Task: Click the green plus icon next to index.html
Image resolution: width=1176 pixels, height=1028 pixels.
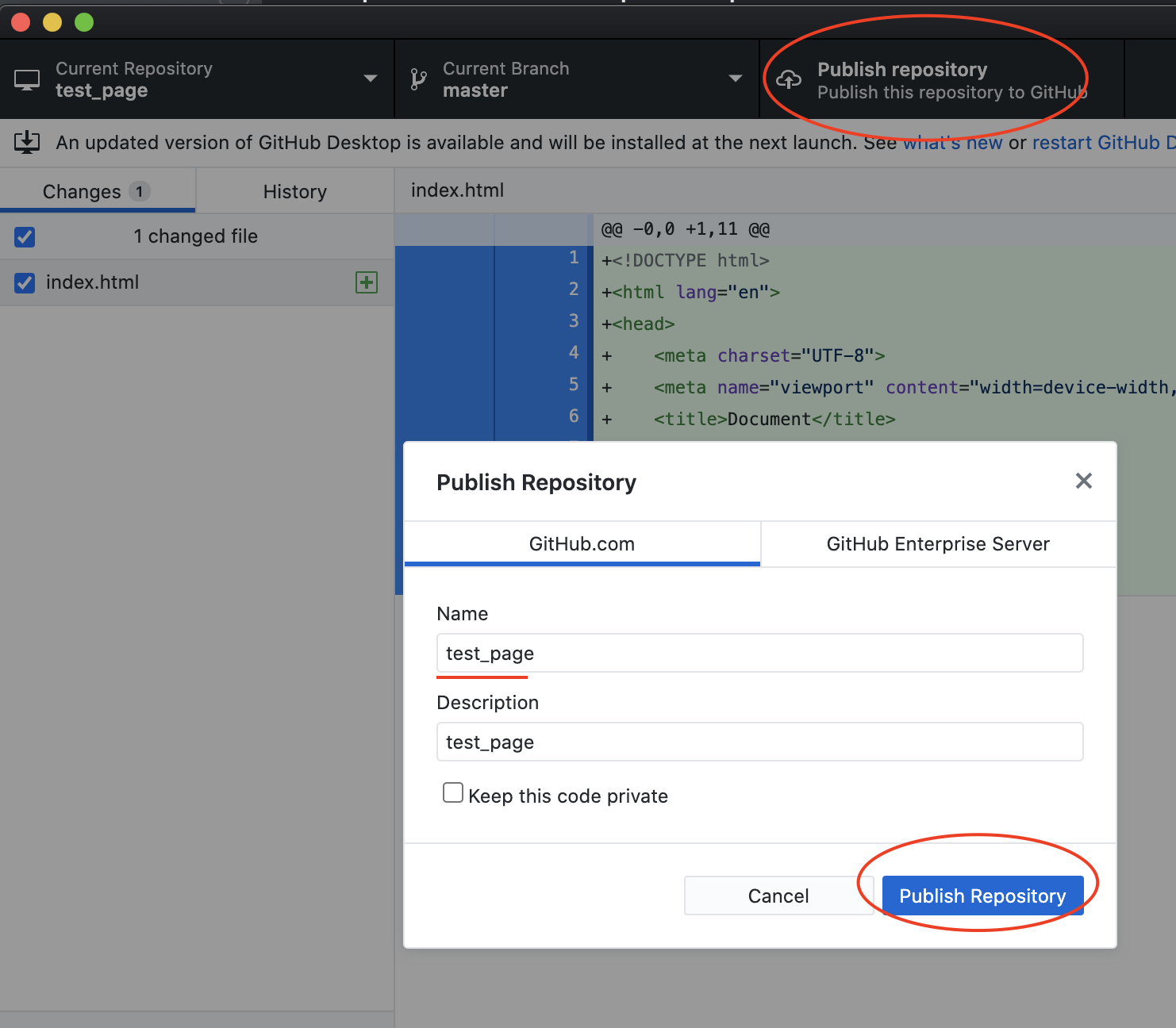Action: [366, 282]
